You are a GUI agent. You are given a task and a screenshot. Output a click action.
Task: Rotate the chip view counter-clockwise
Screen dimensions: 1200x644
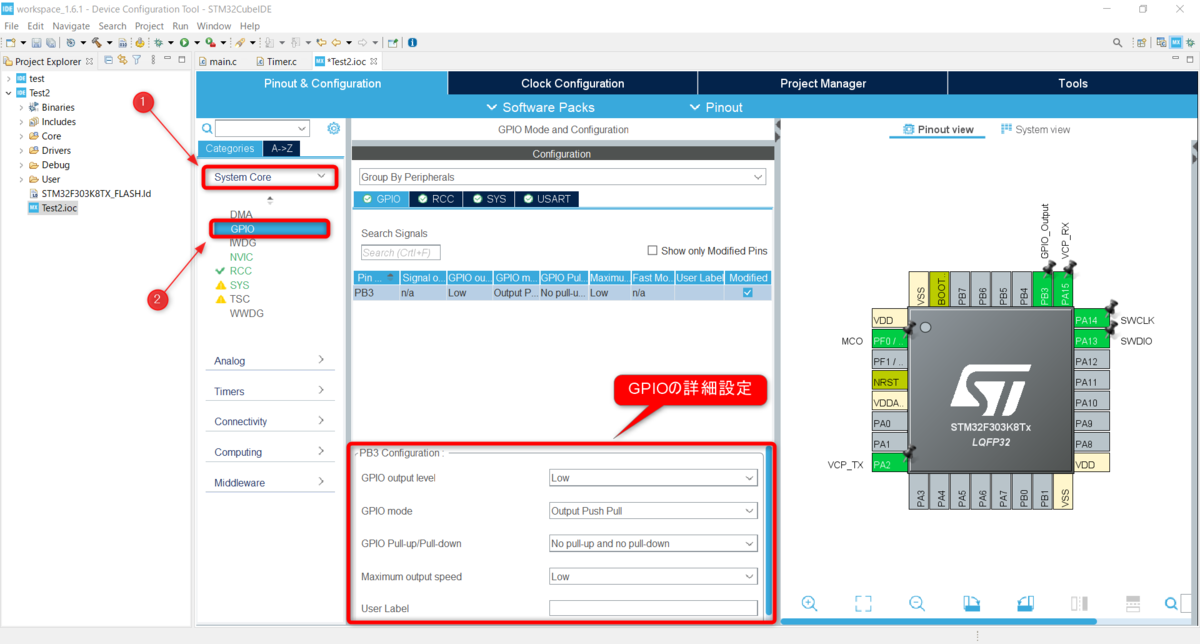[x=1025, y=603]
